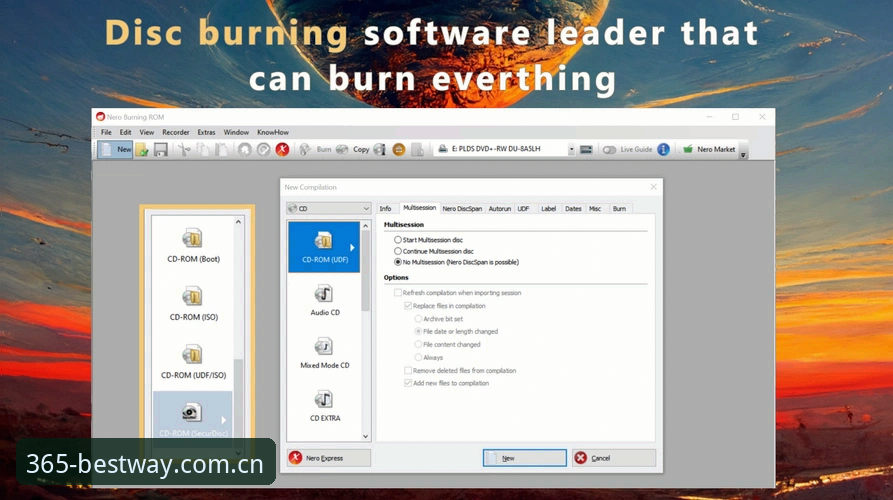The width and height of the screenshot is (893, 500).
Task: Toggle the Live Guide switch
Action: (x=609, y=150)
